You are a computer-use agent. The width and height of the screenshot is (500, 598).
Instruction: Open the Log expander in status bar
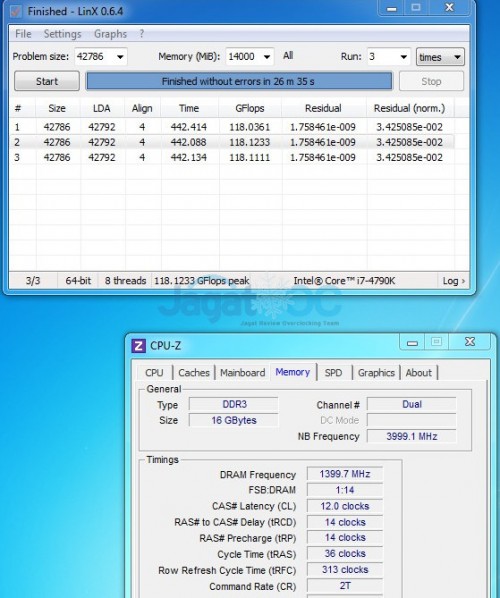(453, 281)
